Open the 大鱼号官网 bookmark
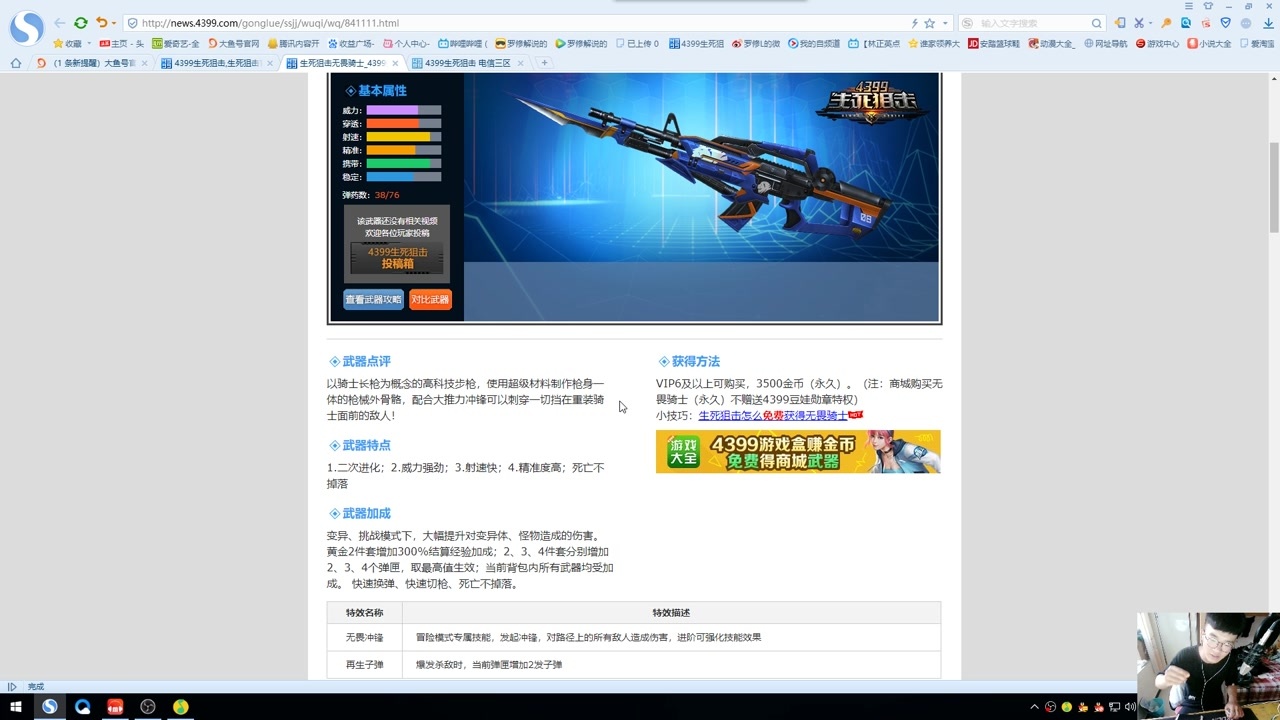This screenshot has width=1280, height=720. (x=233, y=44)
